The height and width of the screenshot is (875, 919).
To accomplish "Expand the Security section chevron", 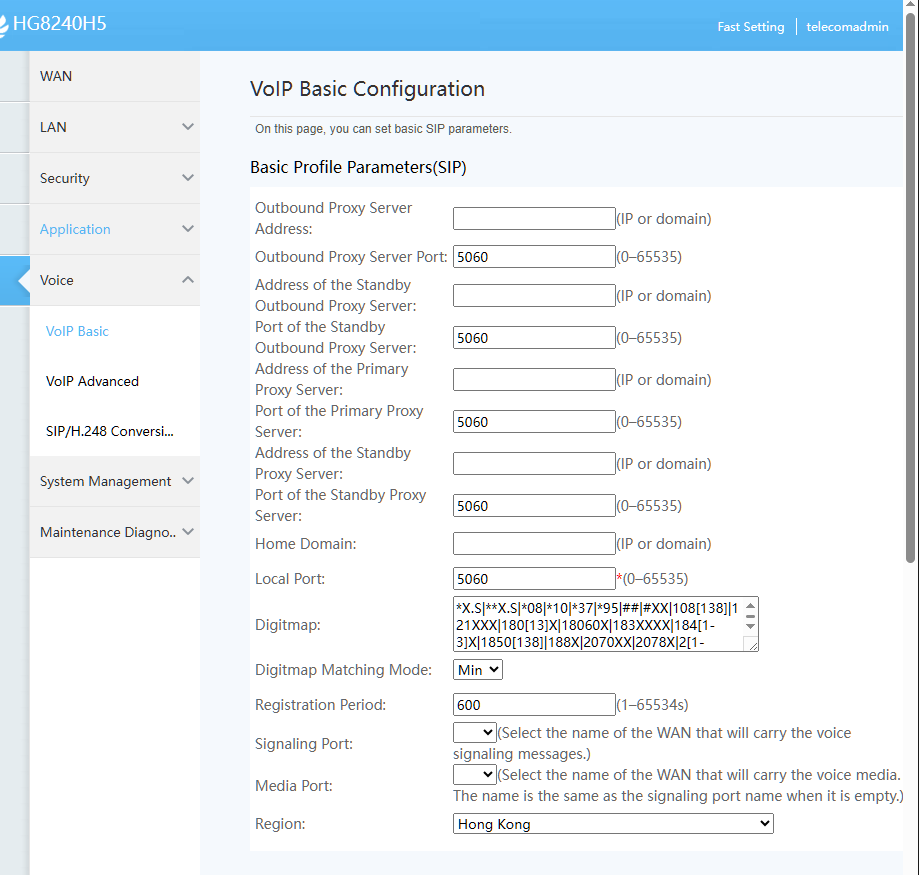I will [x=188, y=178].
